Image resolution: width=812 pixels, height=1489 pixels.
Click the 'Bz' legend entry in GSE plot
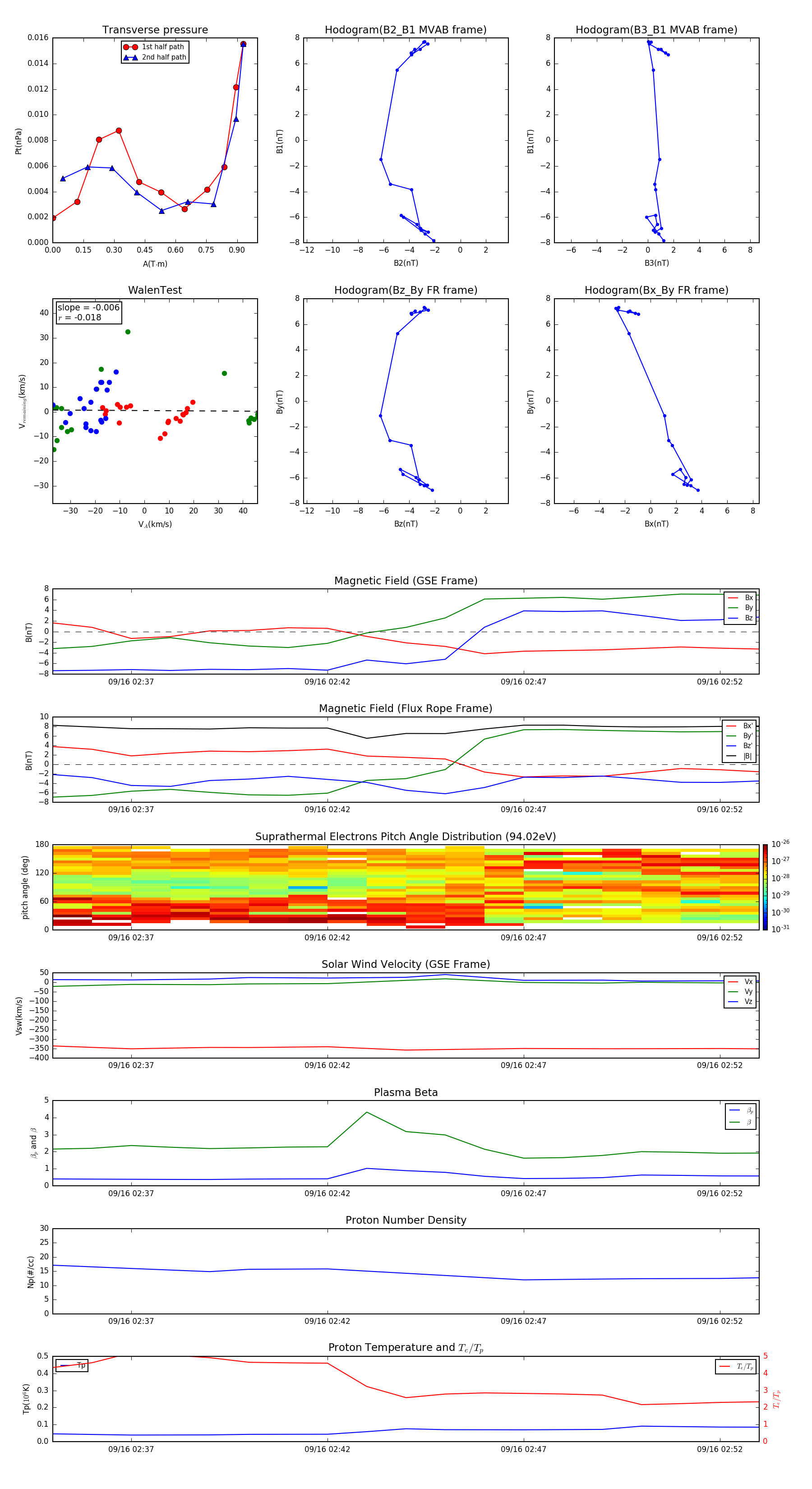[x=740, y=619]
